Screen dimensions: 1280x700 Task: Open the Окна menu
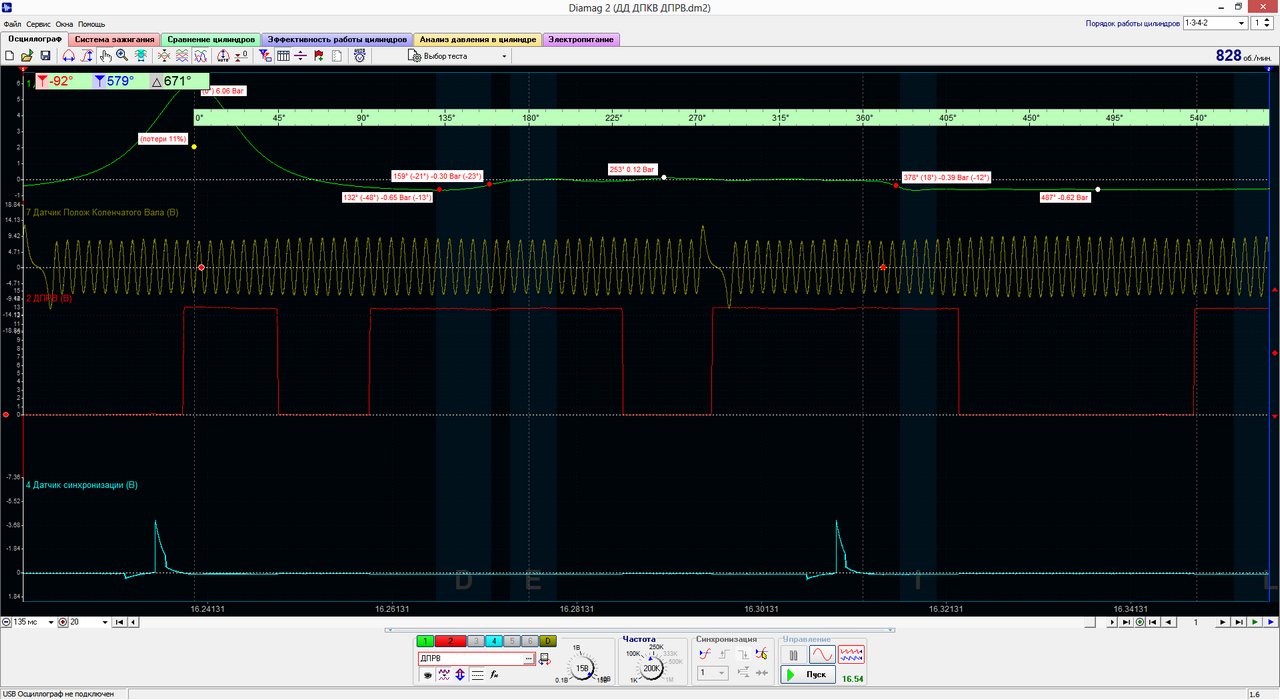64,23
